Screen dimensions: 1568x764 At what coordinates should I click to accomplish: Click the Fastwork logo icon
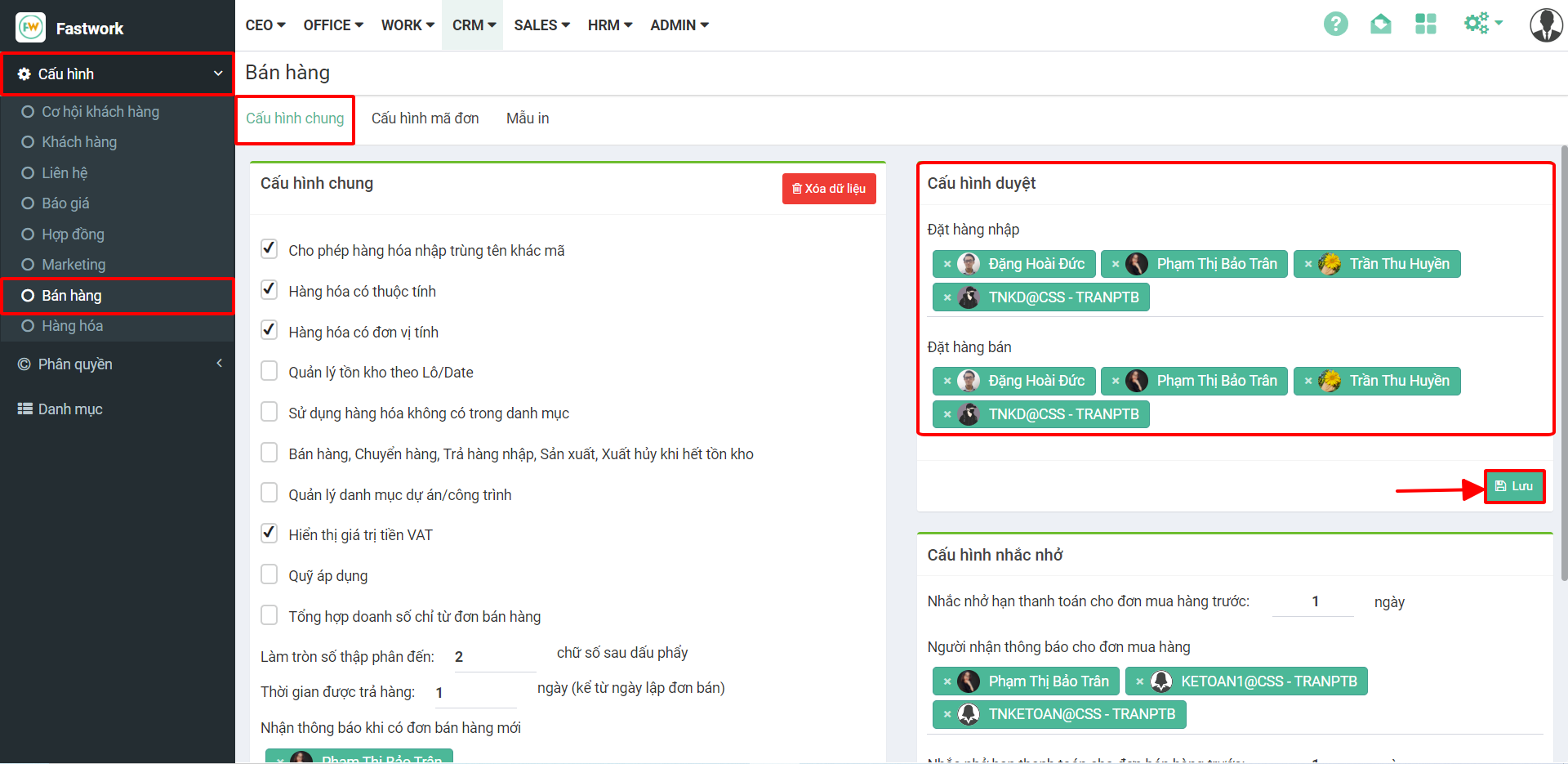pyautogui.click(x=31, y=28)
